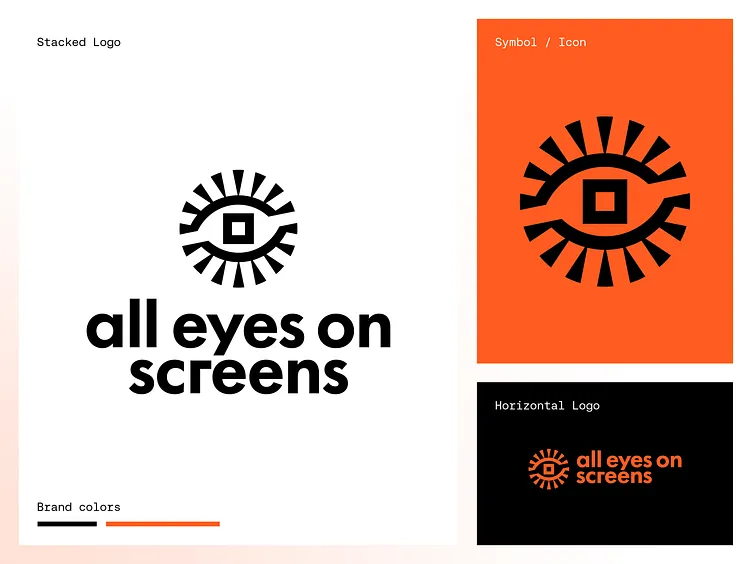Click the small orange eye icon in the horizontal logo
The image size is (752, 564).
click(549, 469)
